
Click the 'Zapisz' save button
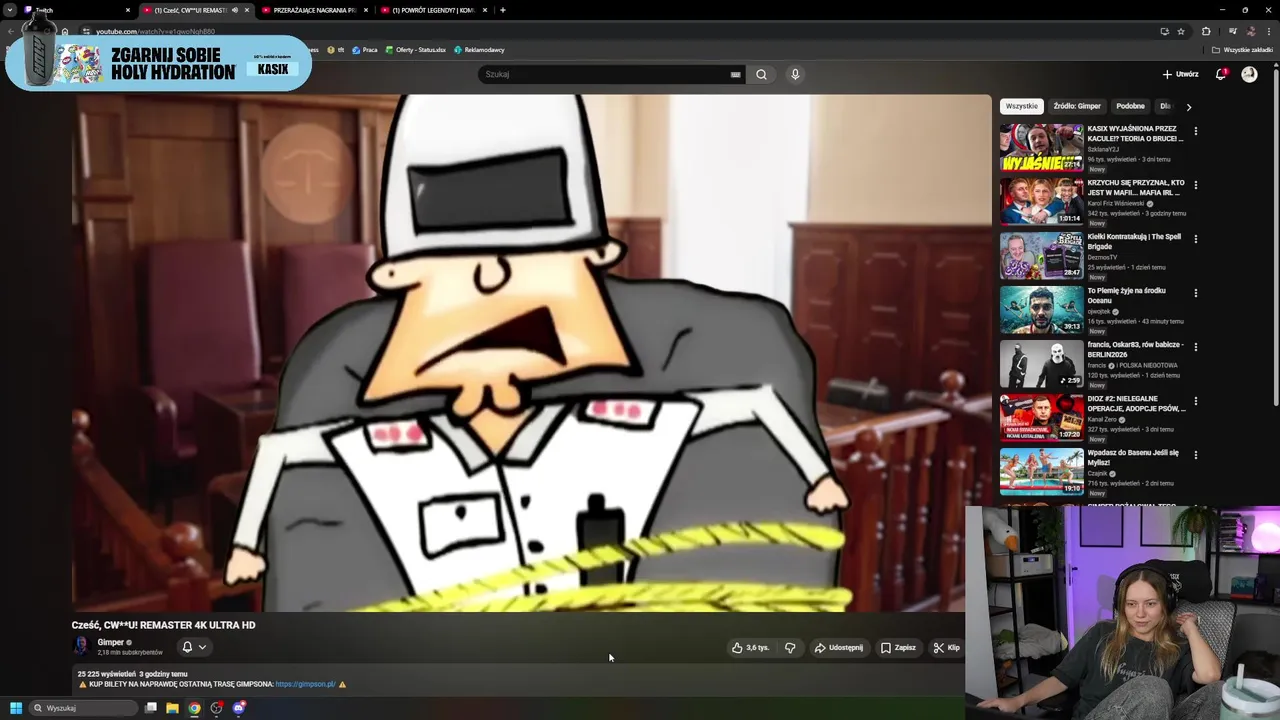898,647
